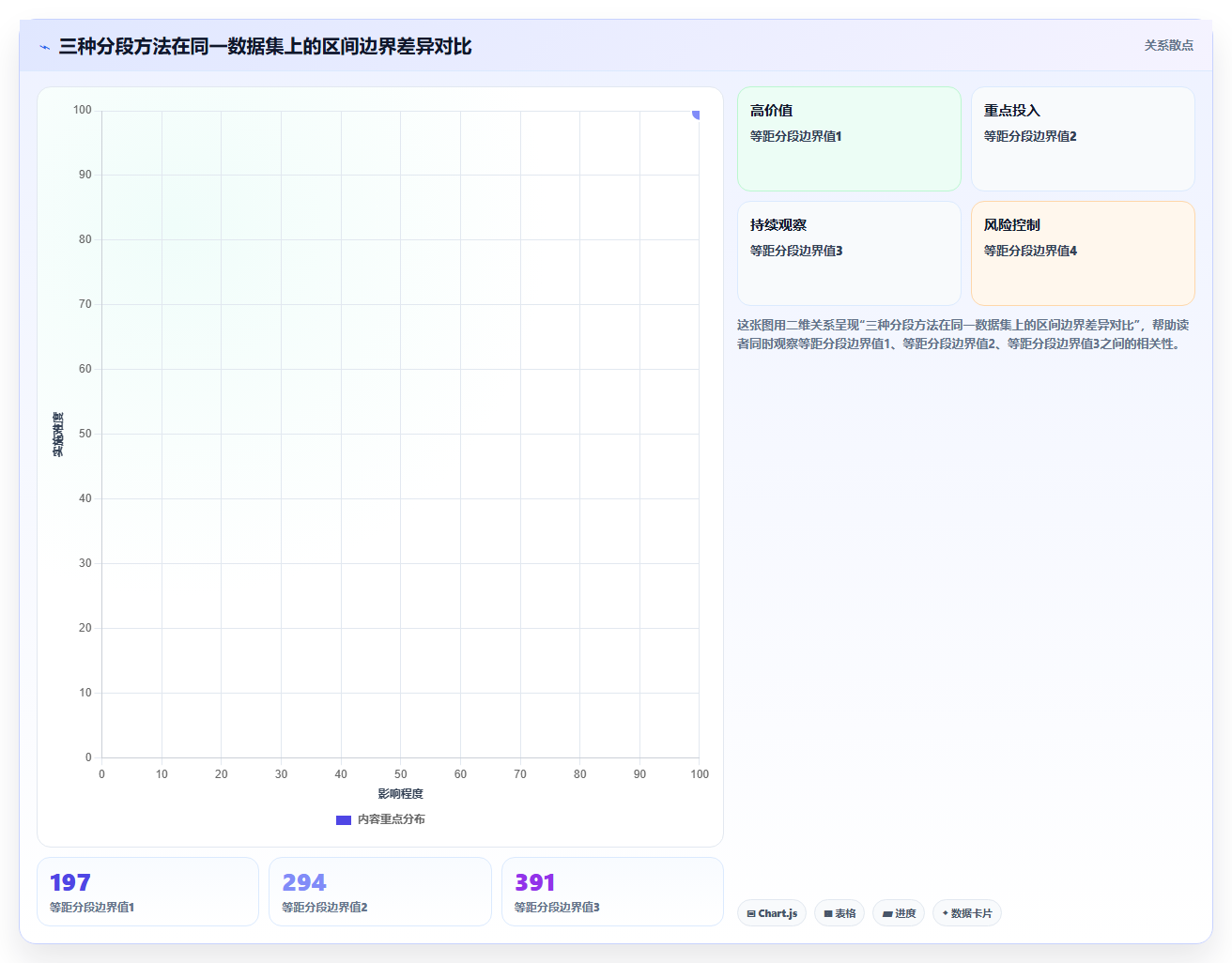This screenshot has width=1232, height=963.
Task: Click the Chart.js tag chip
Action: (772, 913)
